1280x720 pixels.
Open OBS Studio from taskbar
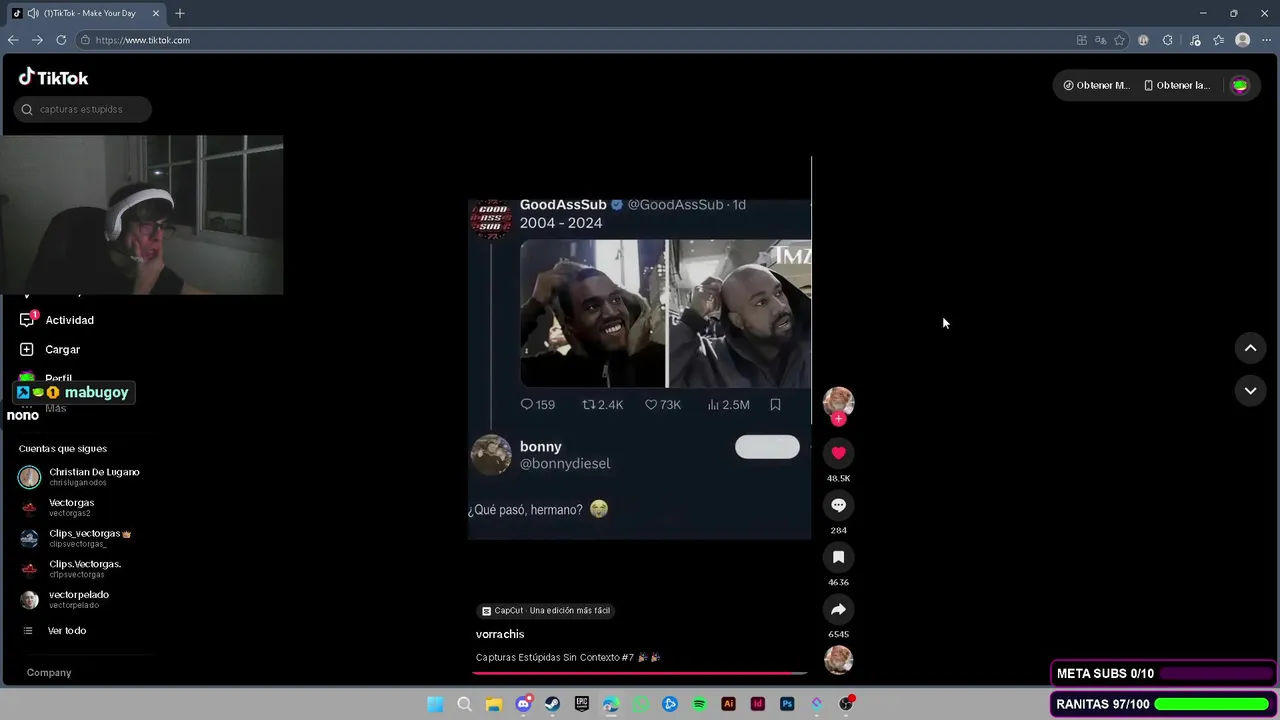coord(846,704)
